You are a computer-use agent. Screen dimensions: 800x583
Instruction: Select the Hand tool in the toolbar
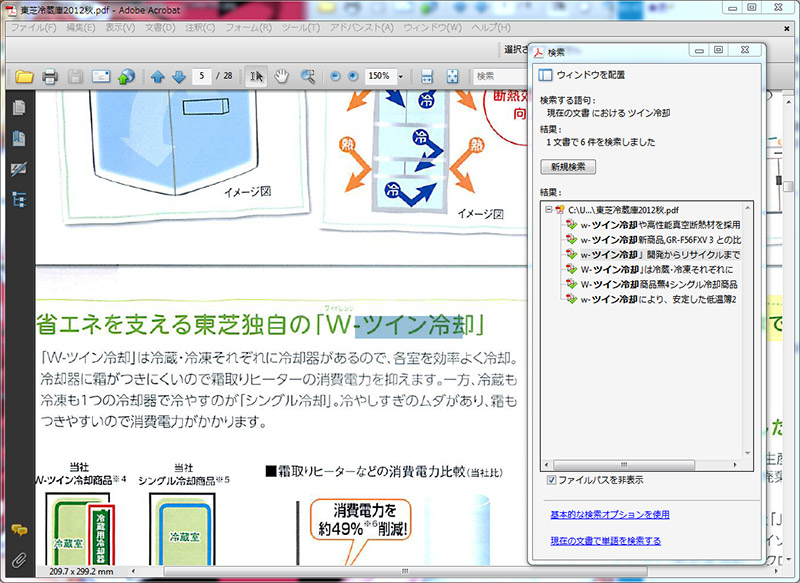282,75
